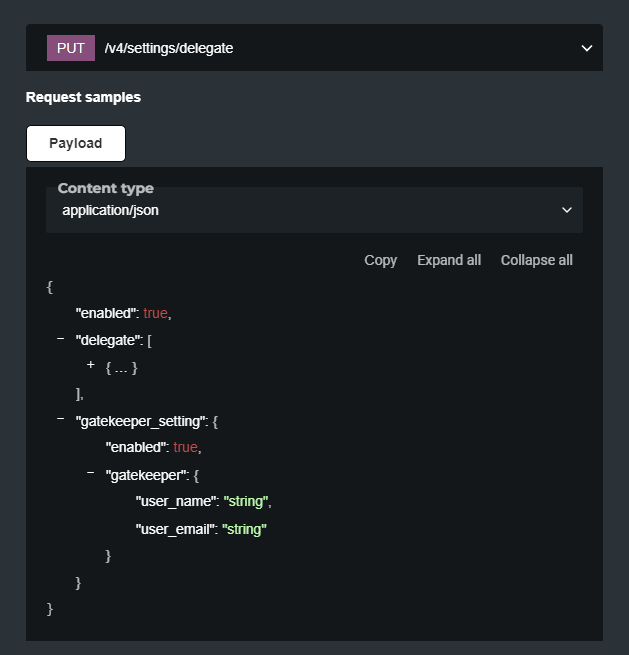Screen dimensions: 629x655
Task: Collapse the PUT endpoint chevron
Action: pos(586,48)
